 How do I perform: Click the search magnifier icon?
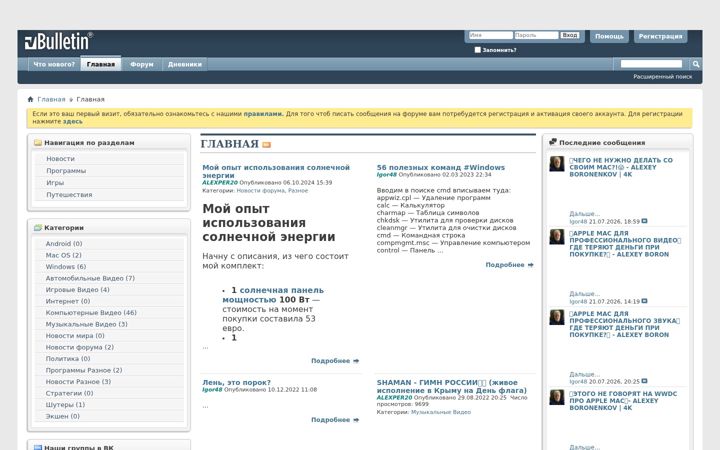[x=696, y=64]
